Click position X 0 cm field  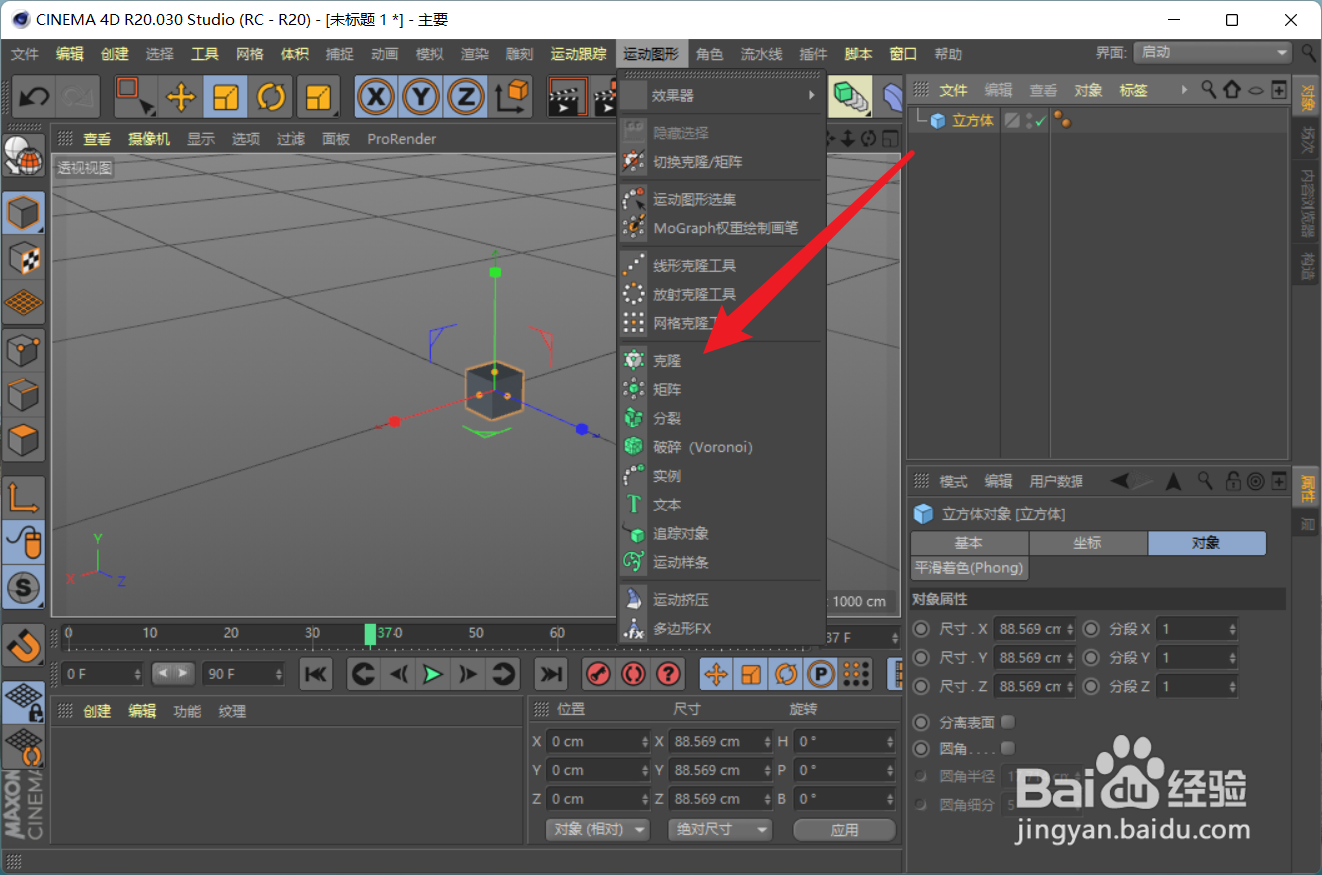pyautogui.click(x=597, y=741)
